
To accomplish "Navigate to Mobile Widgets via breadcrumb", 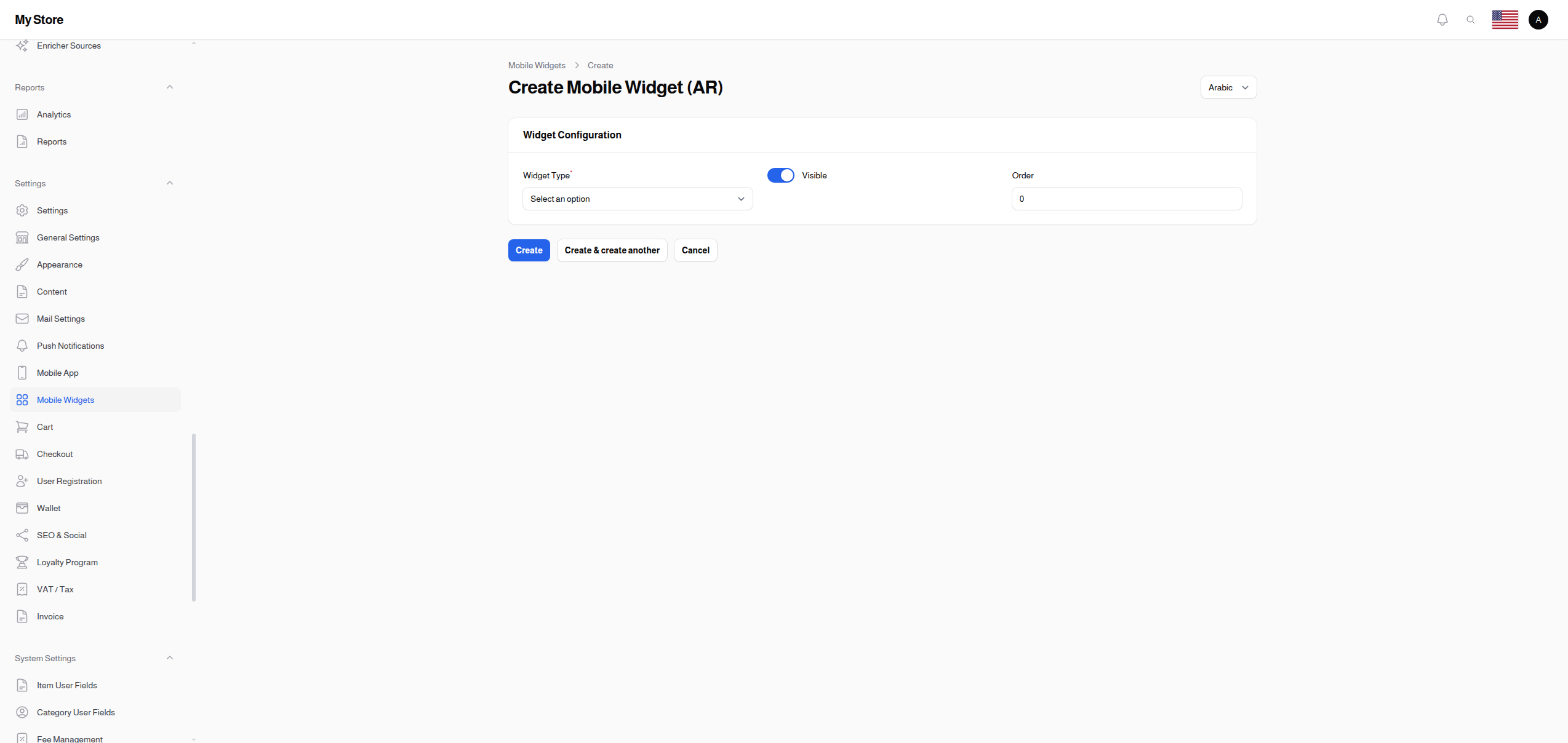I will coord(536,65).
